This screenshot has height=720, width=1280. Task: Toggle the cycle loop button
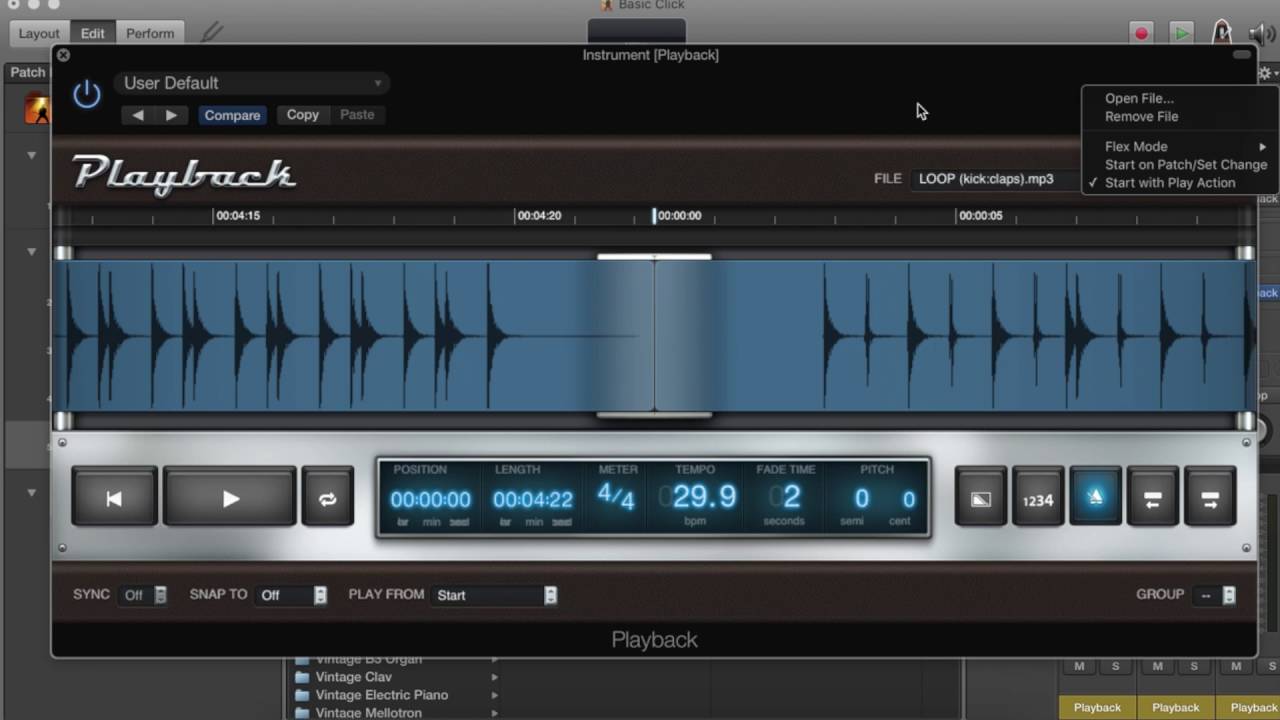pos(328,498)
